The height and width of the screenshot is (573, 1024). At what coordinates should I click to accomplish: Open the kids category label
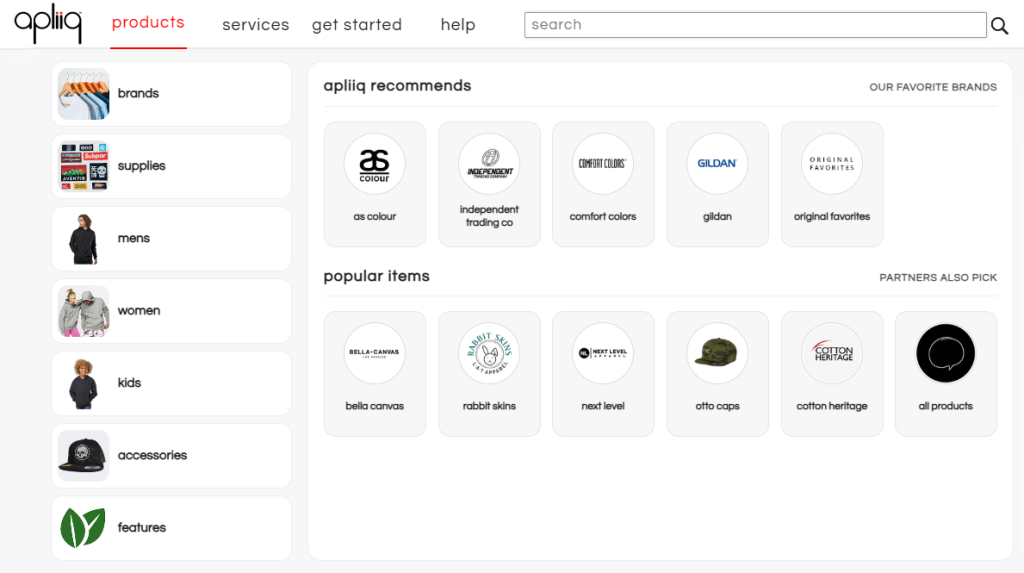tap(129, 383)
